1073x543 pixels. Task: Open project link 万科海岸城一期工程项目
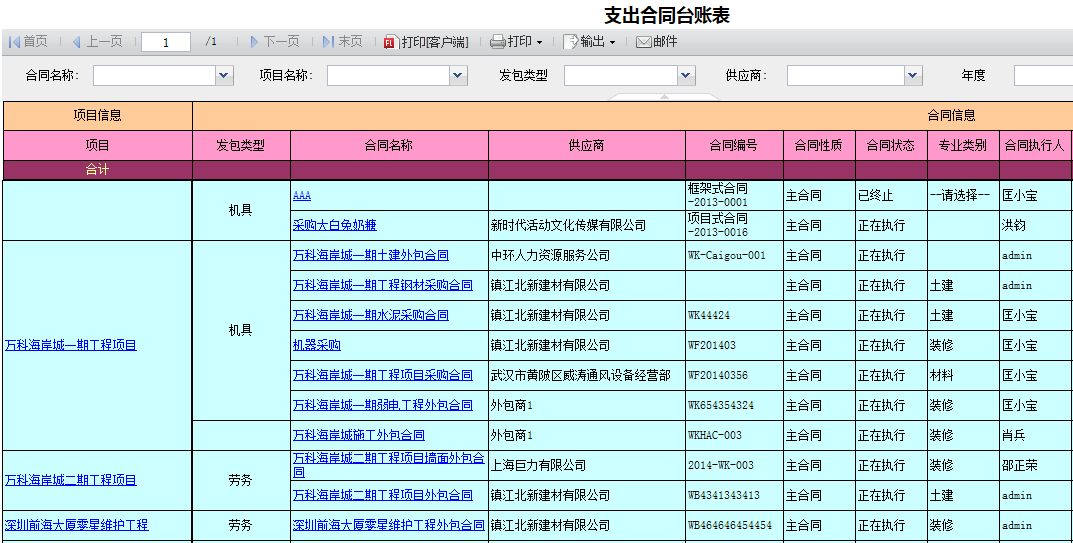(x=71, y=345)
